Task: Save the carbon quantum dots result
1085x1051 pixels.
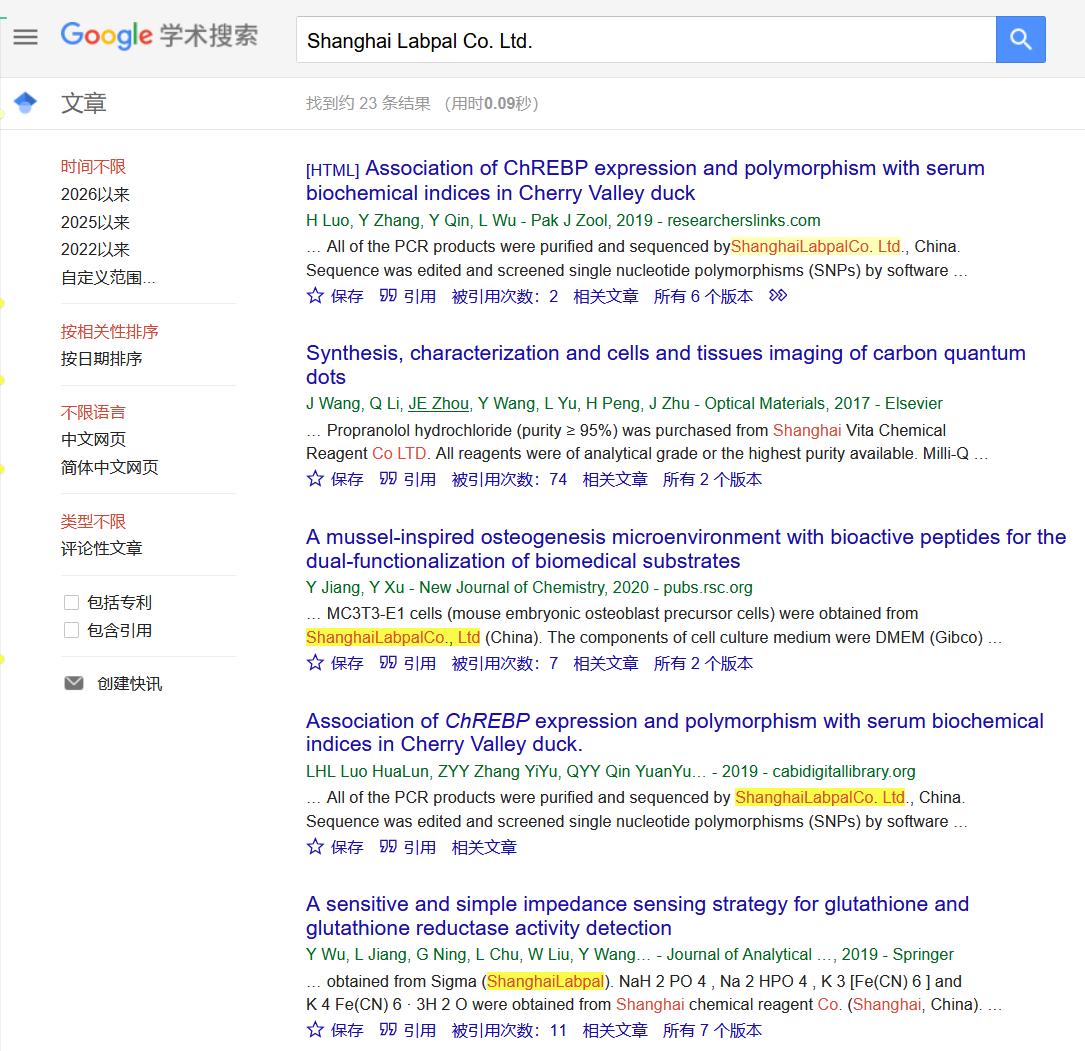Action: click(x=335, y=479)
